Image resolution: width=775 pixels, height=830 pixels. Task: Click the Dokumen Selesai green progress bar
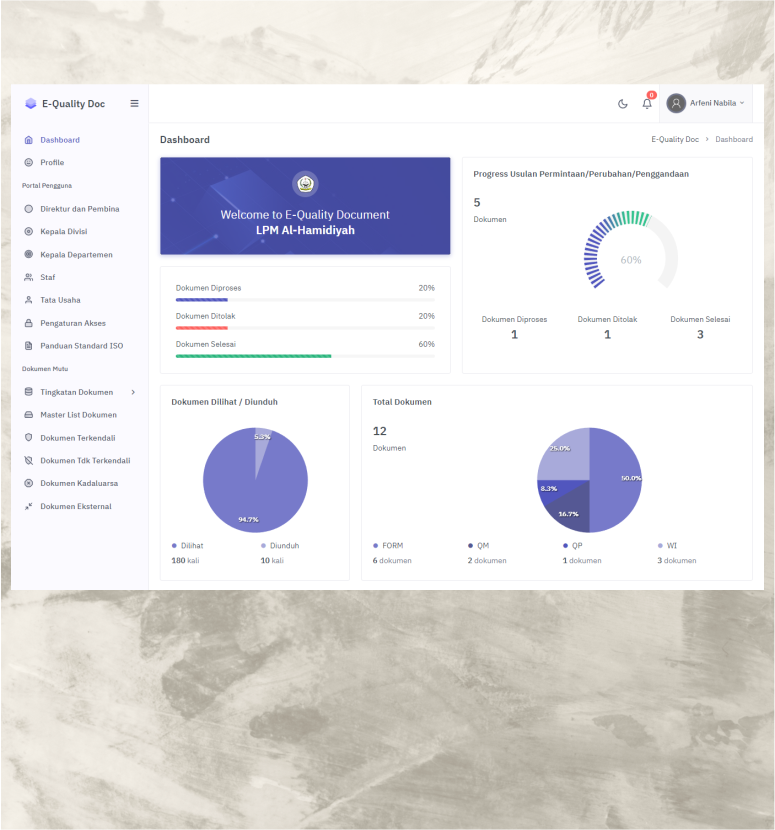[x=253, y=356]
